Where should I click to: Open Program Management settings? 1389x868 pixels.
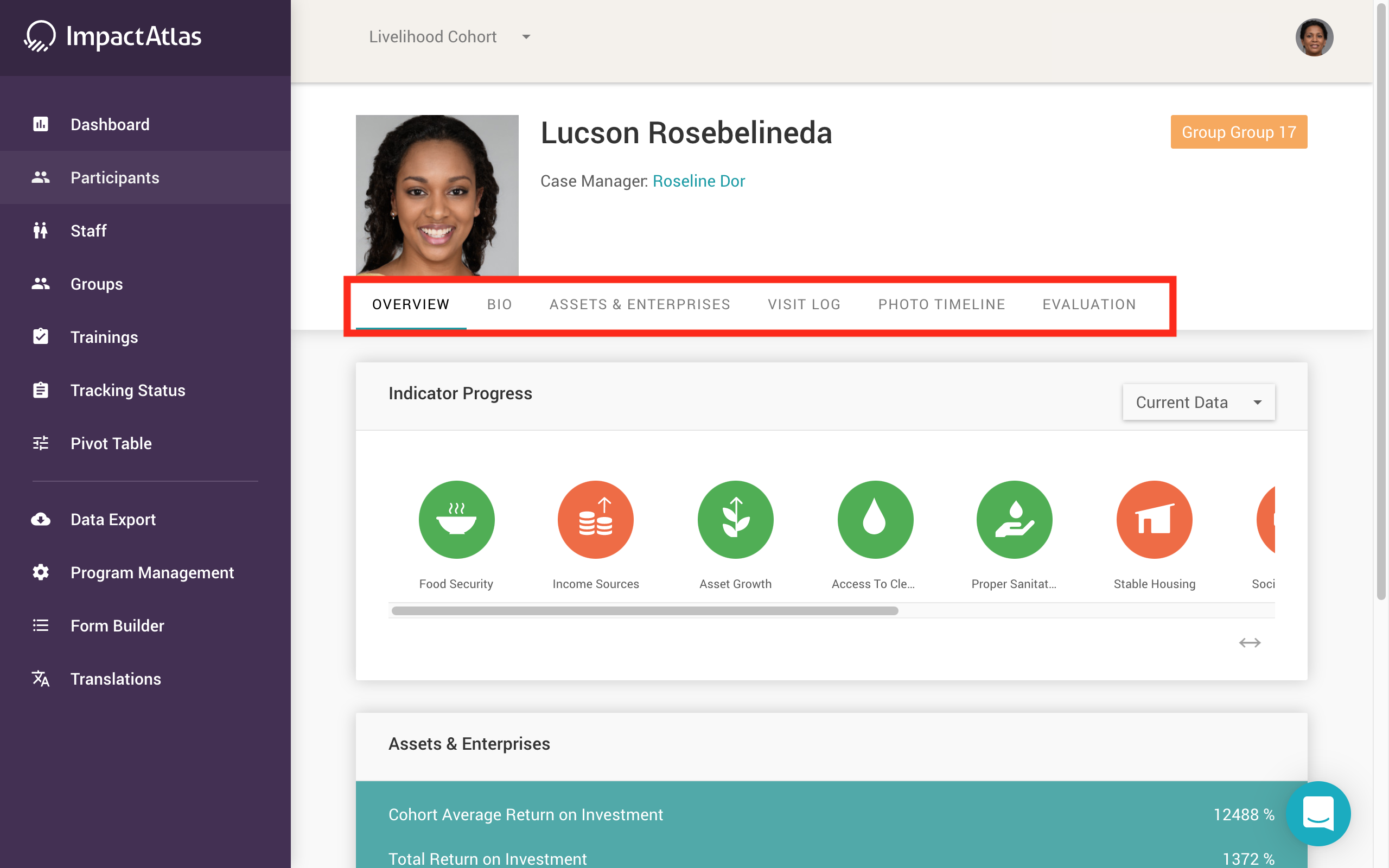click(x=151, y=572)
